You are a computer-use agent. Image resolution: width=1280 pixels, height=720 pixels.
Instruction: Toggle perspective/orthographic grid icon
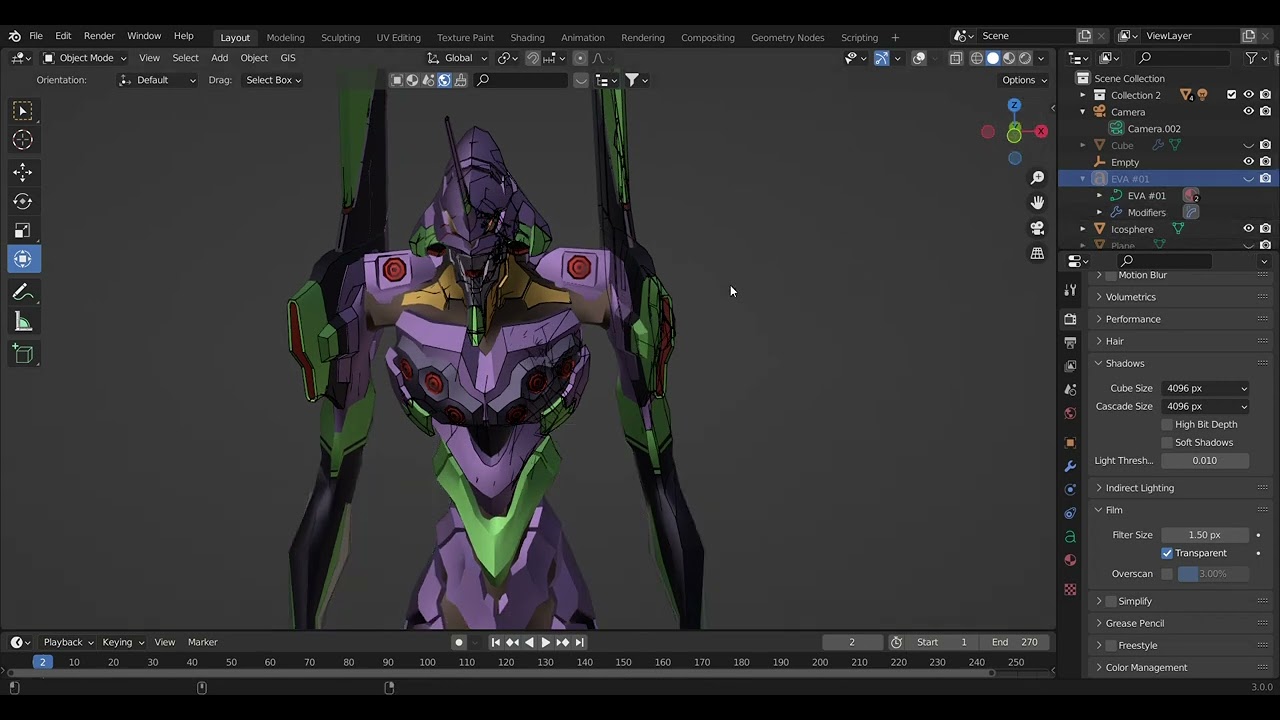(x=1037, y=254)
